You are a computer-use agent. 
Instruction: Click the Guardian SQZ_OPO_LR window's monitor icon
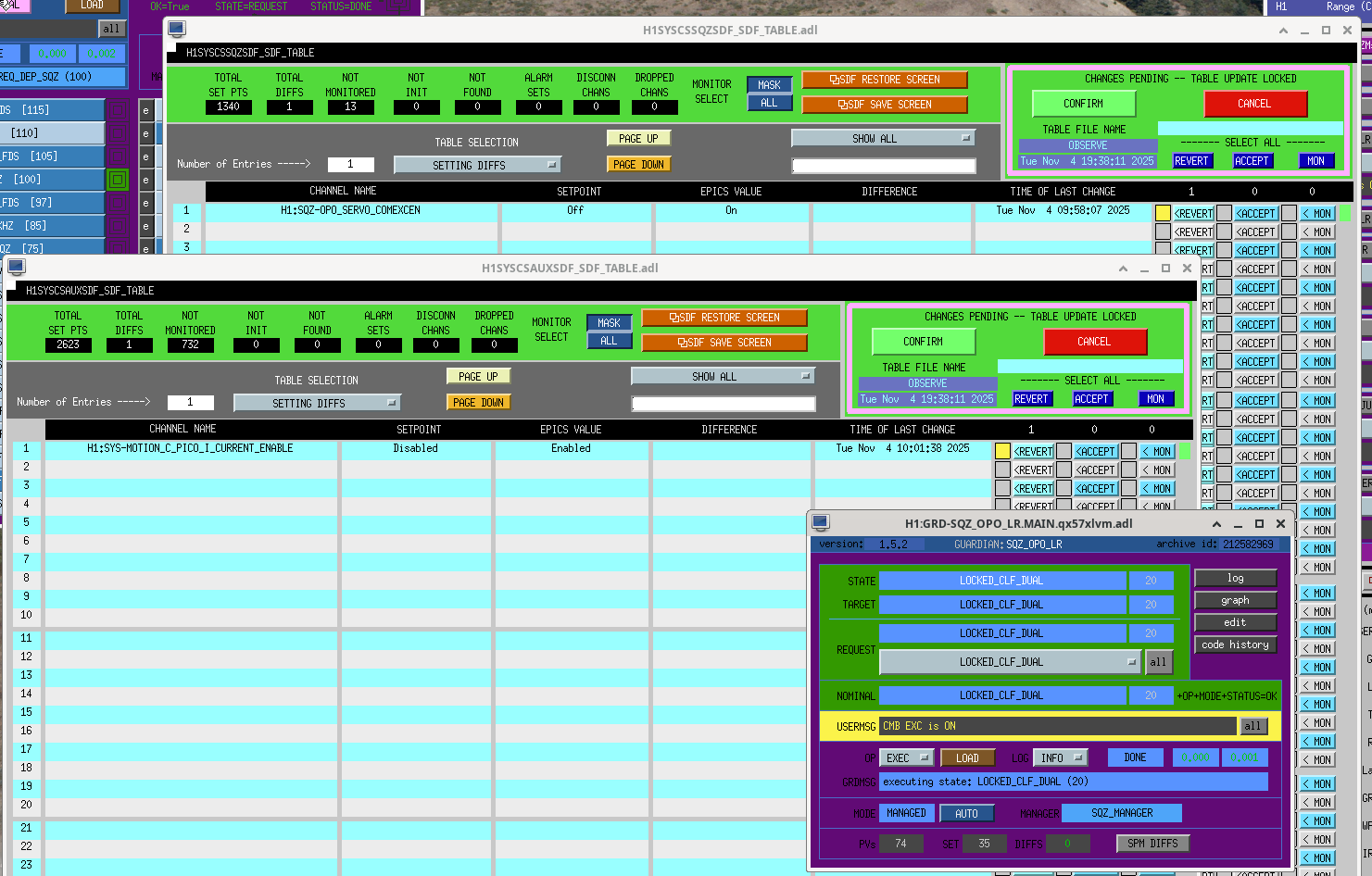(x=820, y=523)
